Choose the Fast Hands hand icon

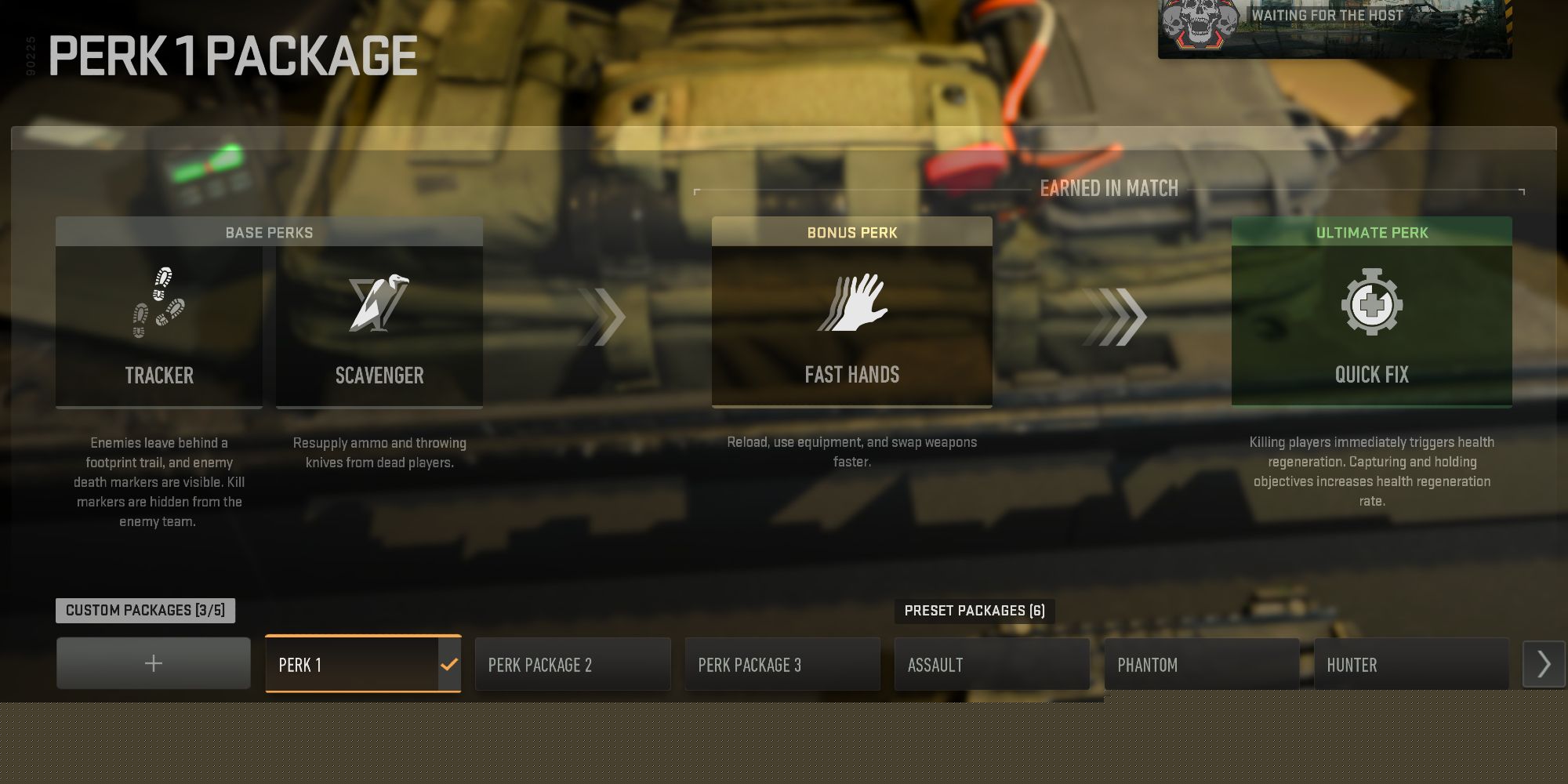(852, 303)
